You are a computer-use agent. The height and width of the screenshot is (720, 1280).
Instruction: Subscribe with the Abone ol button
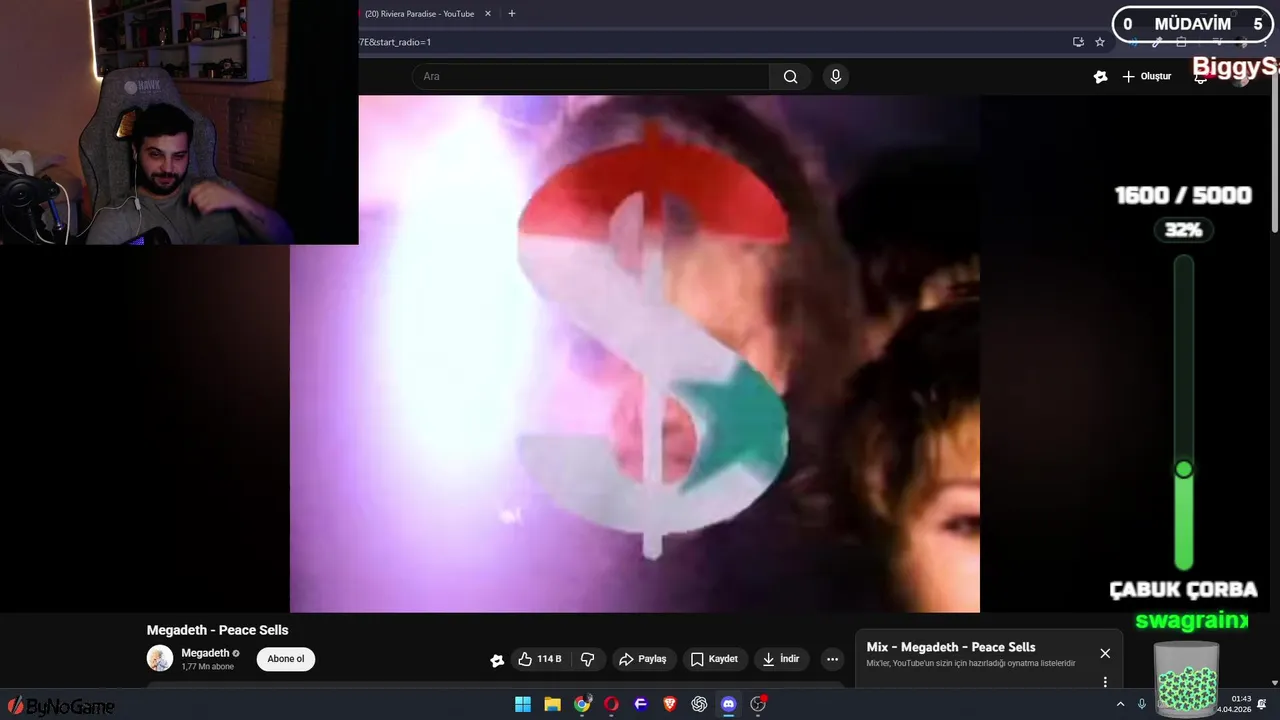(286, 659)
